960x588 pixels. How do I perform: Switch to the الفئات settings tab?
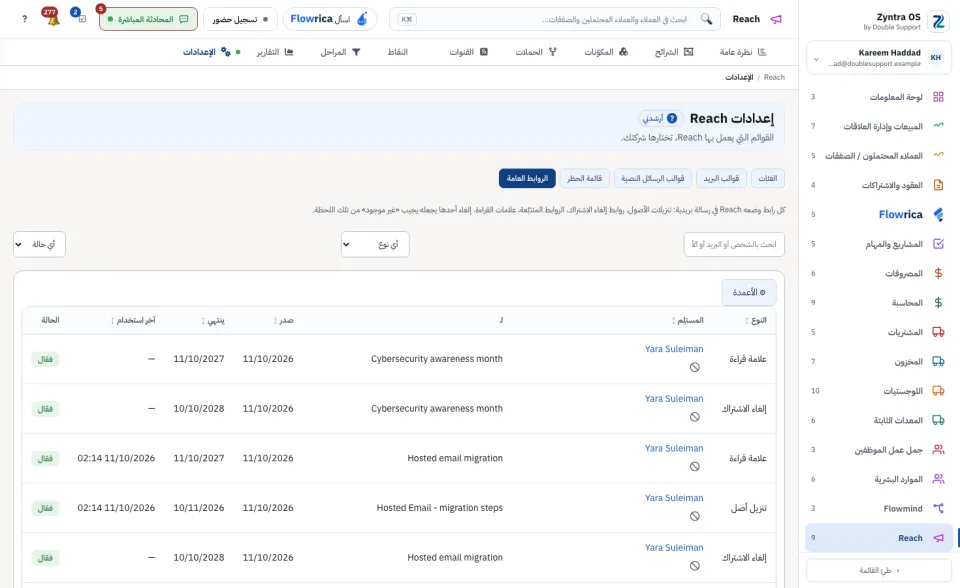pyautogui.click(x=768, y=178)
